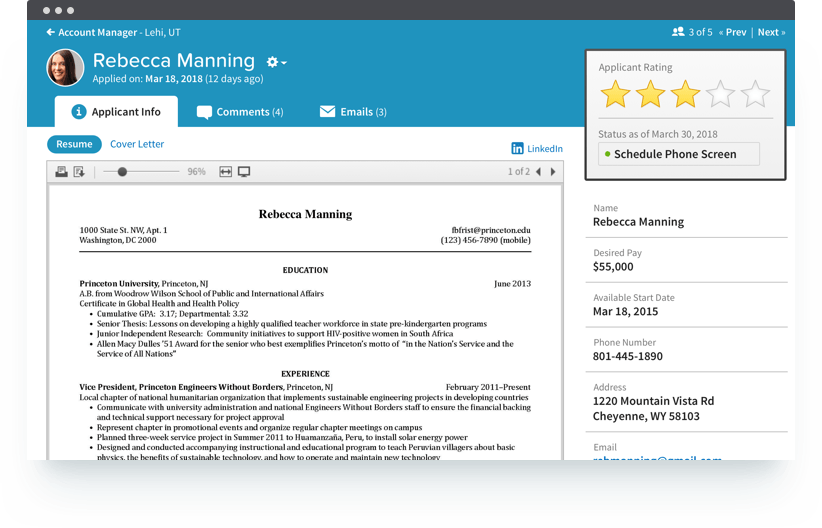Go back using the Account Manager arrow

[50, 33]
